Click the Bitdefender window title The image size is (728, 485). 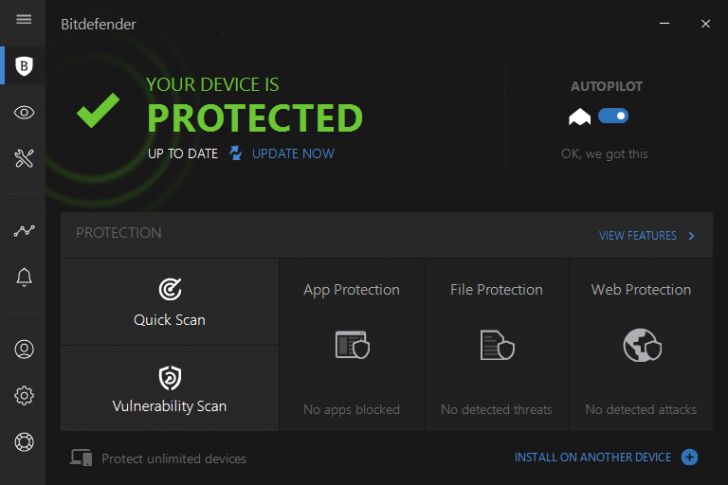[98, 24]
